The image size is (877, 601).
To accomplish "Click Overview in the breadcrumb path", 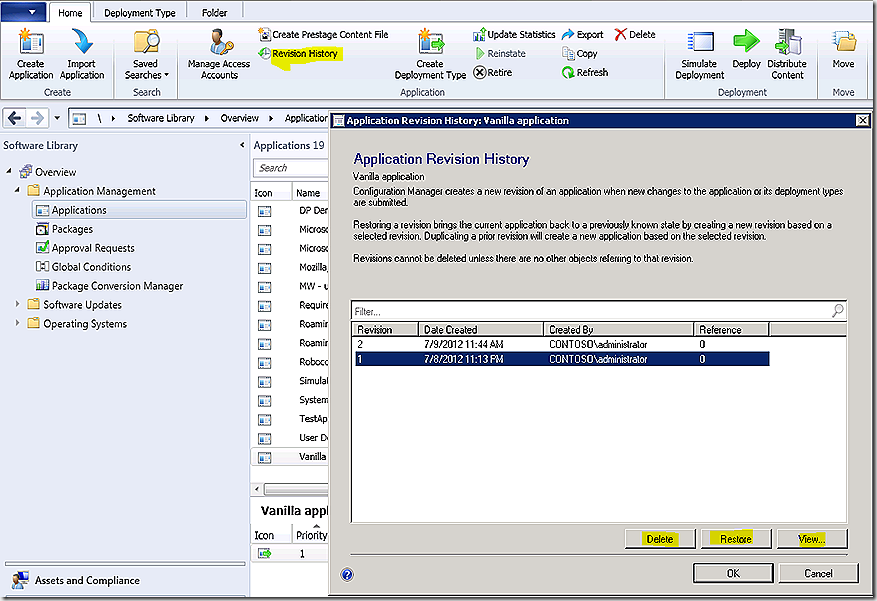I will click(239, 118).
